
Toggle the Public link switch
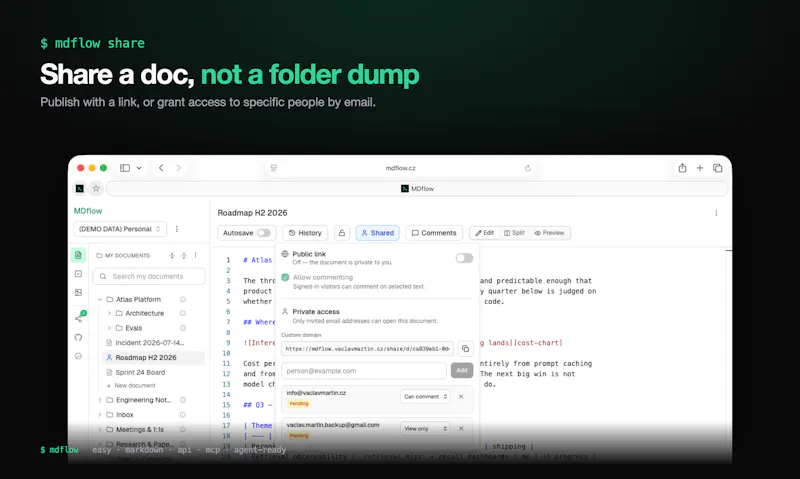click(x=464, y=258)
